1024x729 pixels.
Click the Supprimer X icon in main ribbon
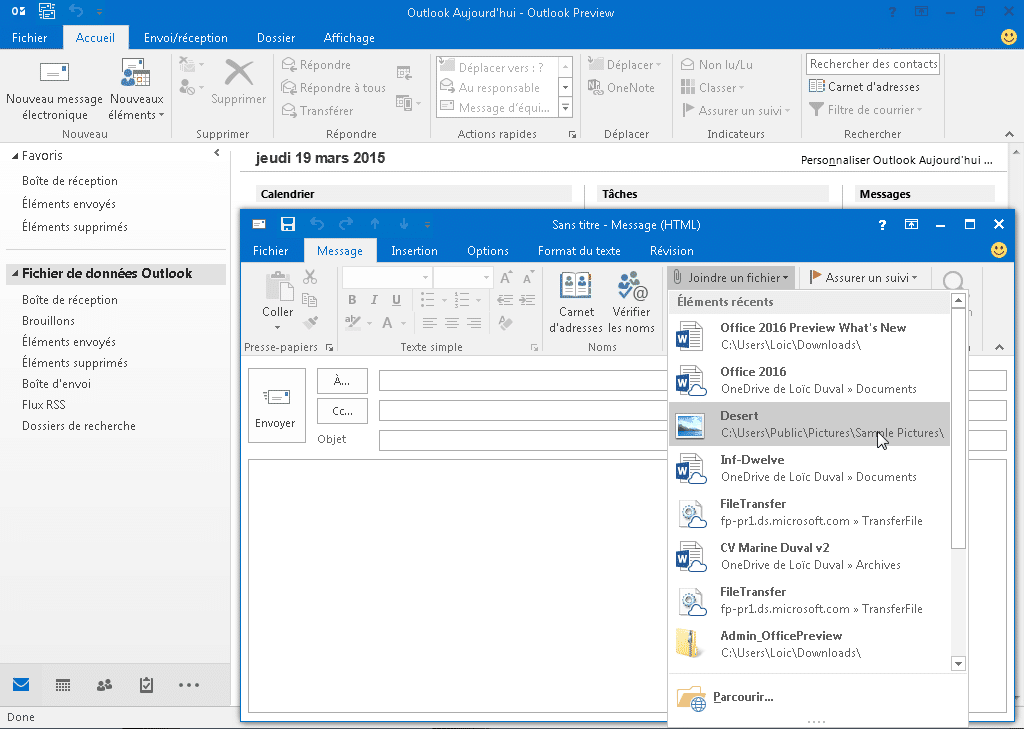[239, 73]
